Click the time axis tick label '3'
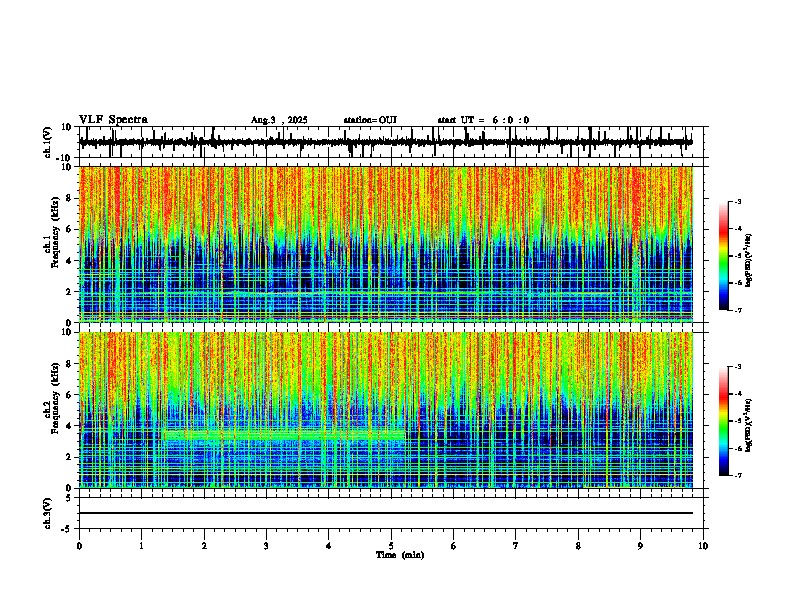792x612 pixels. point(266,546)
